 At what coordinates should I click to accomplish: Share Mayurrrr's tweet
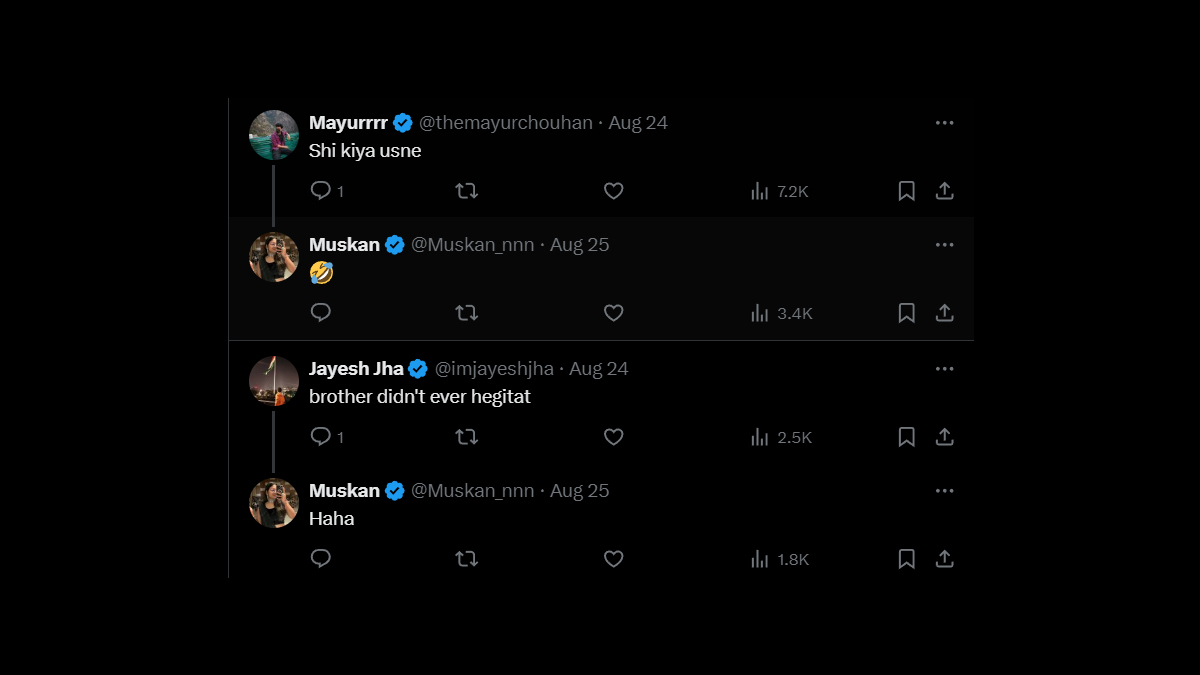point(944,191)
